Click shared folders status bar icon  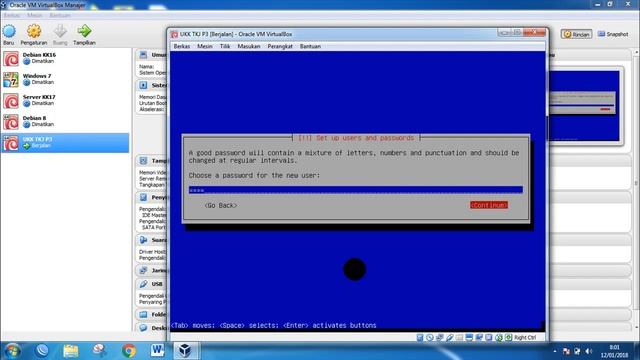459,338
